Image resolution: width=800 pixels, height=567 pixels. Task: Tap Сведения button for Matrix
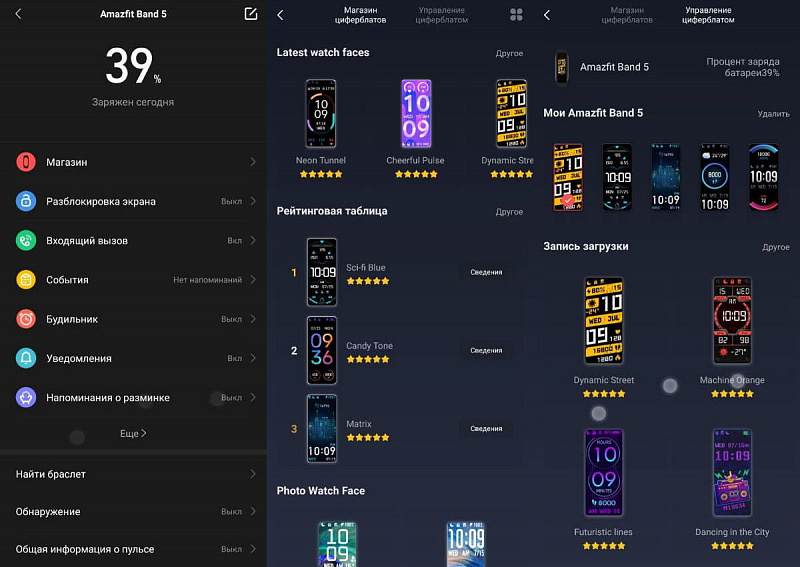(x=486, y=429)
